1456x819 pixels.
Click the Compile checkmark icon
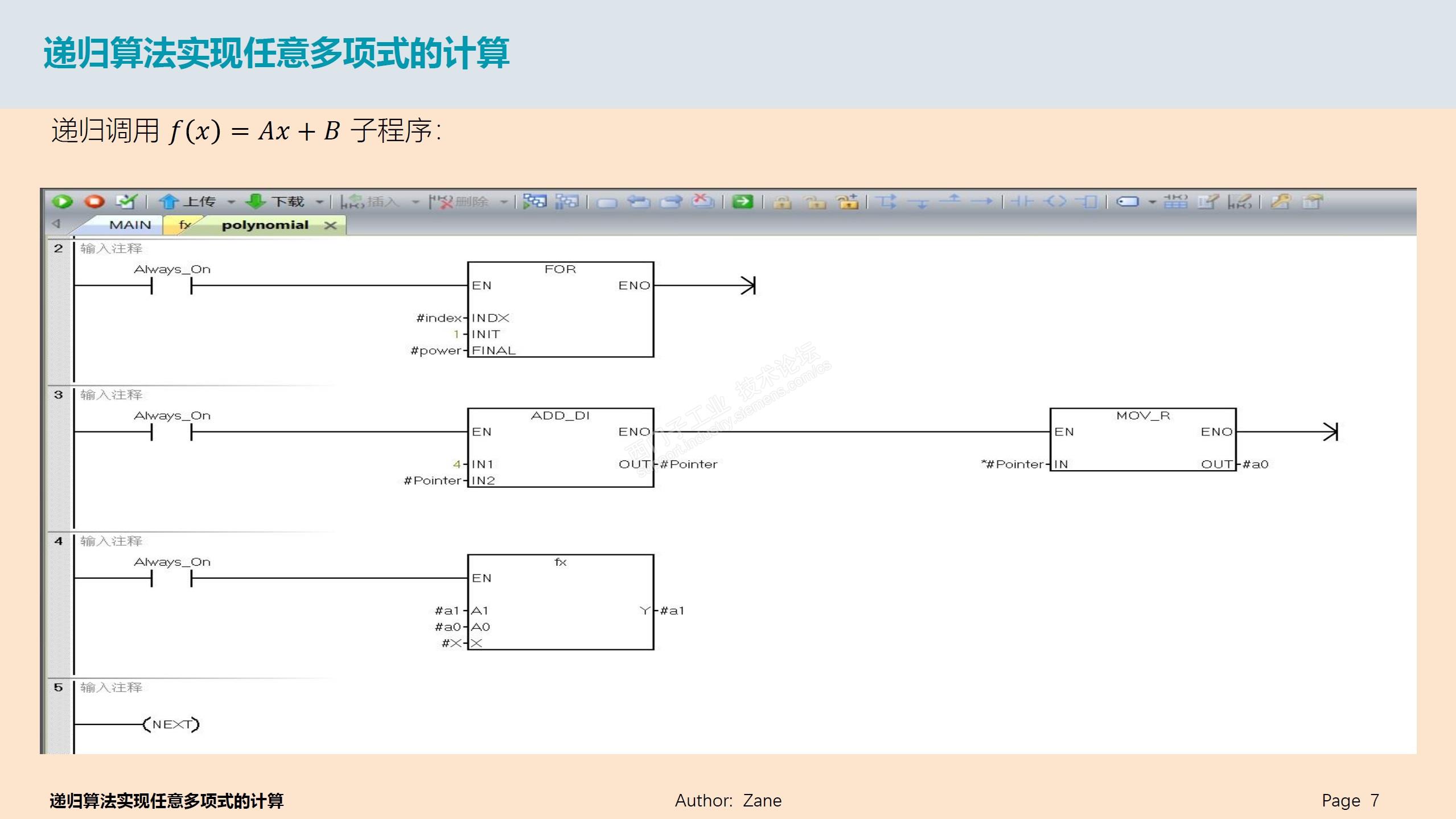pyautogui.click(x=126, y=201)
